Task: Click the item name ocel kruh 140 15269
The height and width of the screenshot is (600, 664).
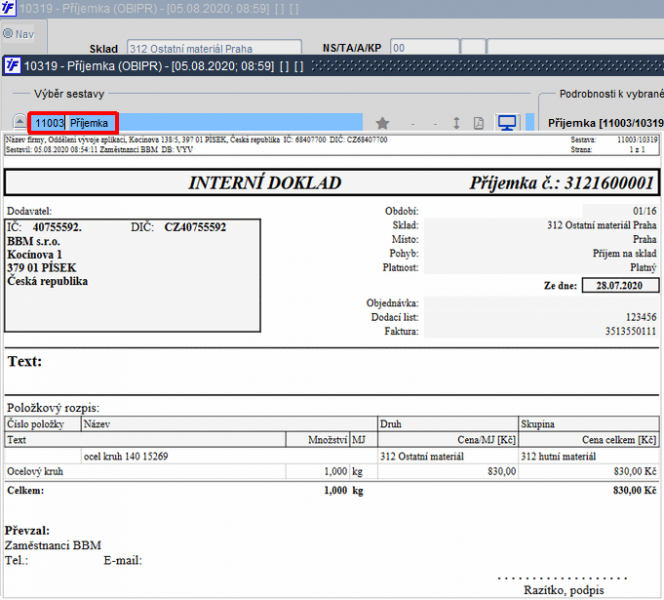Action: pos(126,456)
